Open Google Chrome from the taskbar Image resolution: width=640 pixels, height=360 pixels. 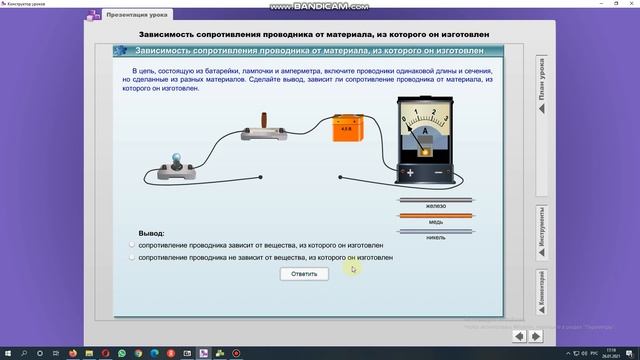coord(138,353)
